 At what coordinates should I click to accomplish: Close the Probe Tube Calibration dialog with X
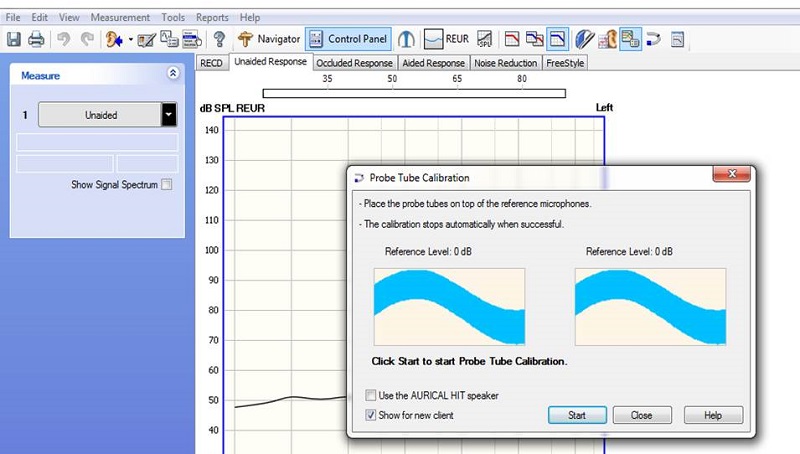pos(732,174)
